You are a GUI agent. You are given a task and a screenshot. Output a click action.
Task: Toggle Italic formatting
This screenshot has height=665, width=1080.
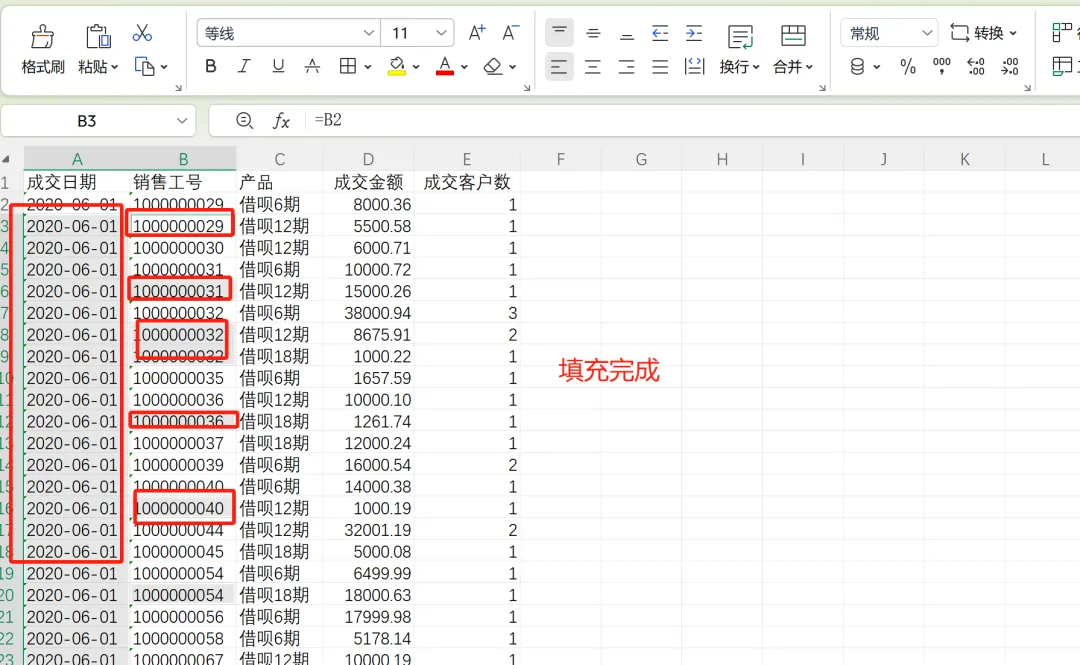(244, 66)
